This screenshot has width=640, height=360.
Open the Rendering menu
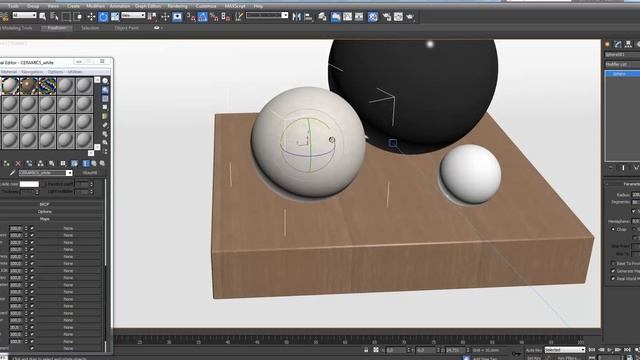pyautogui.click(x=177, y=6)
